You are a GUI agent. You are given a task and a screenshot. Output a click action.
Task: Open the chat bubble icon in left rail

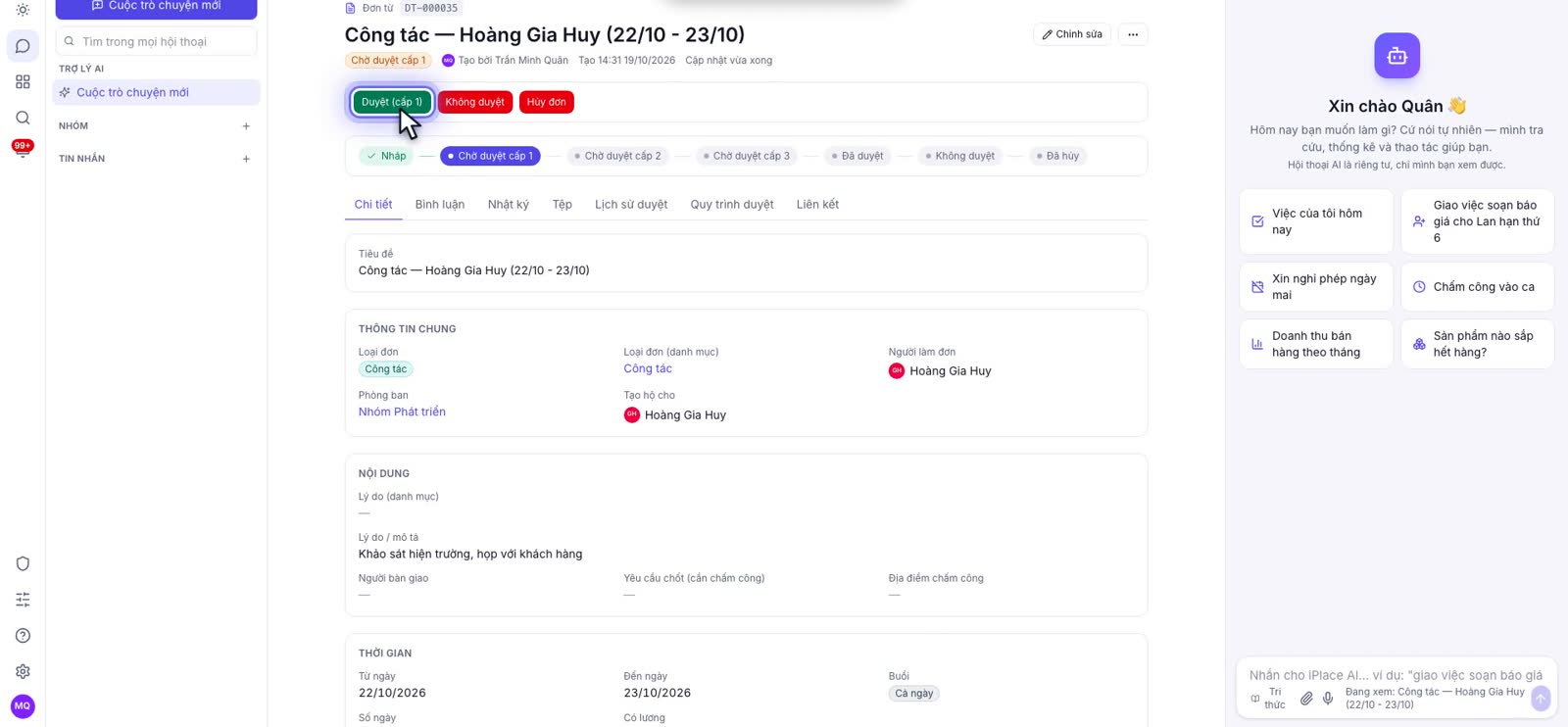pyautogui.click(x=23, y=46)
